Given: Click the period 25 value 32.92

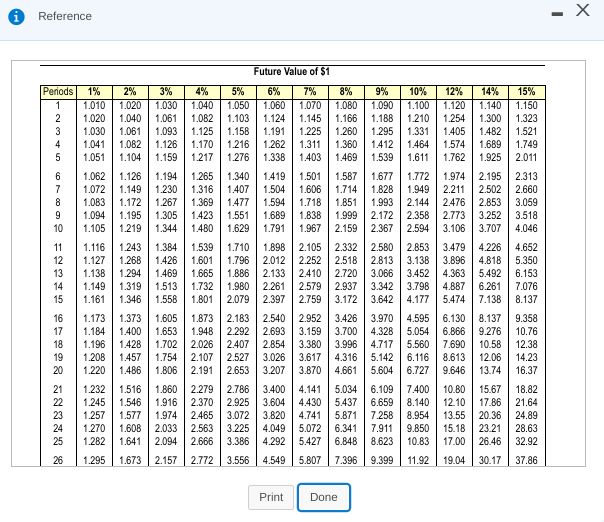Looking at the screenshot, I should pyautogui.click(x=526, y=441).
